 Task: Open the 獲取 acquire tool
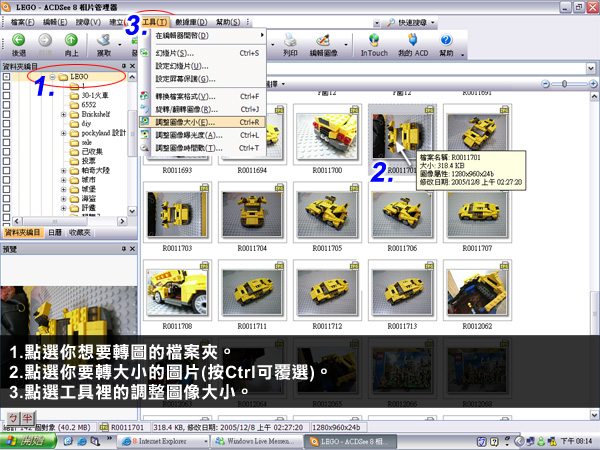[x=104, y=45]
